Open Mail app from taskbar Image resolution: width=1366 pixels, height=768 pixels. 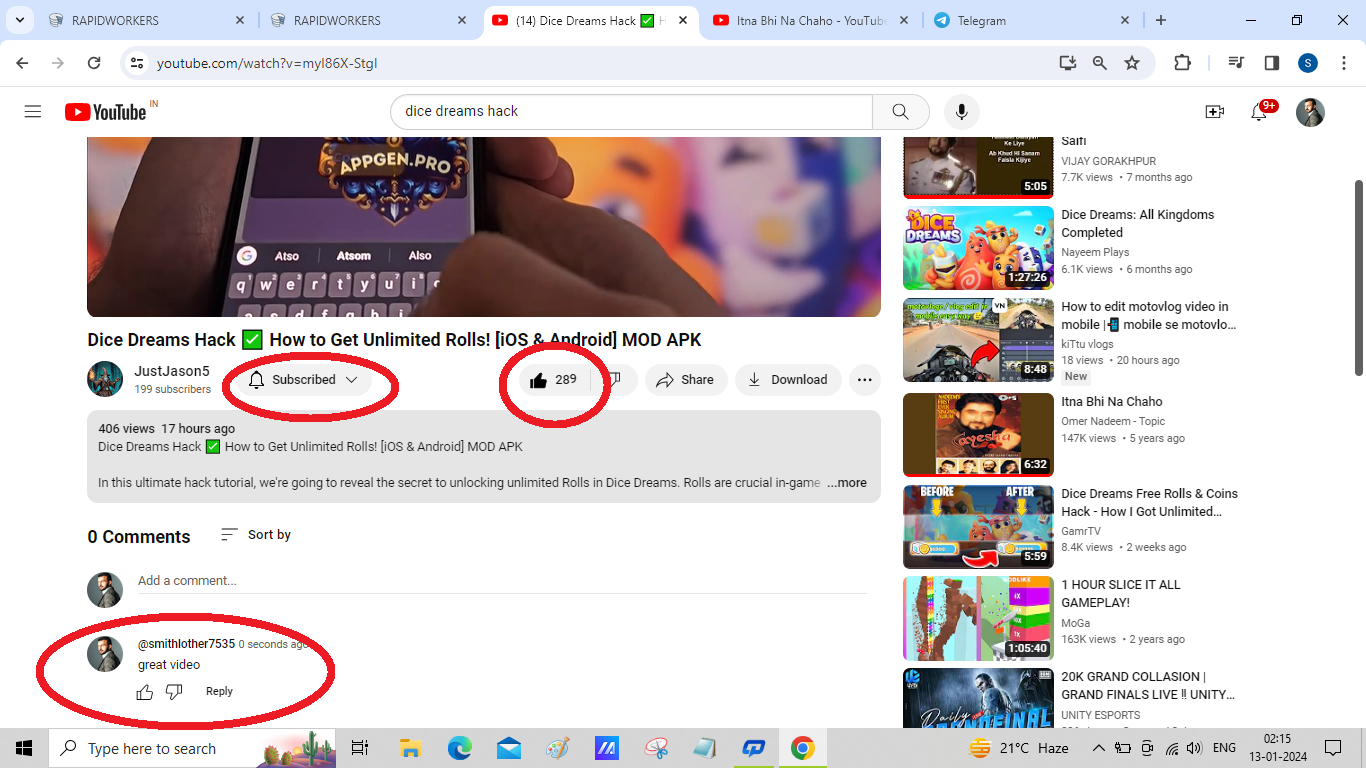[508, 748]
